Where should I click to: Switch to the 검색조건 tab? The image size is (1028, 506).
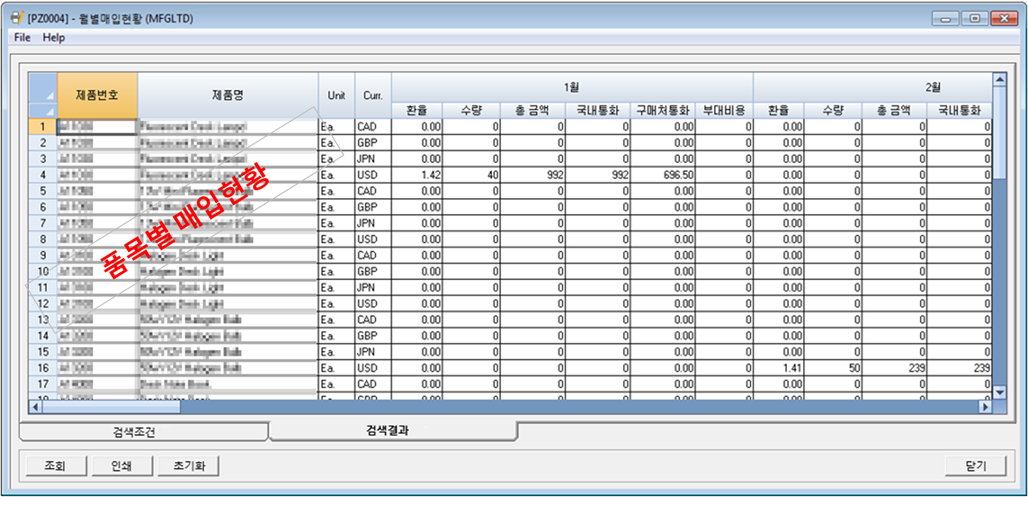click(x=144, y=433)
